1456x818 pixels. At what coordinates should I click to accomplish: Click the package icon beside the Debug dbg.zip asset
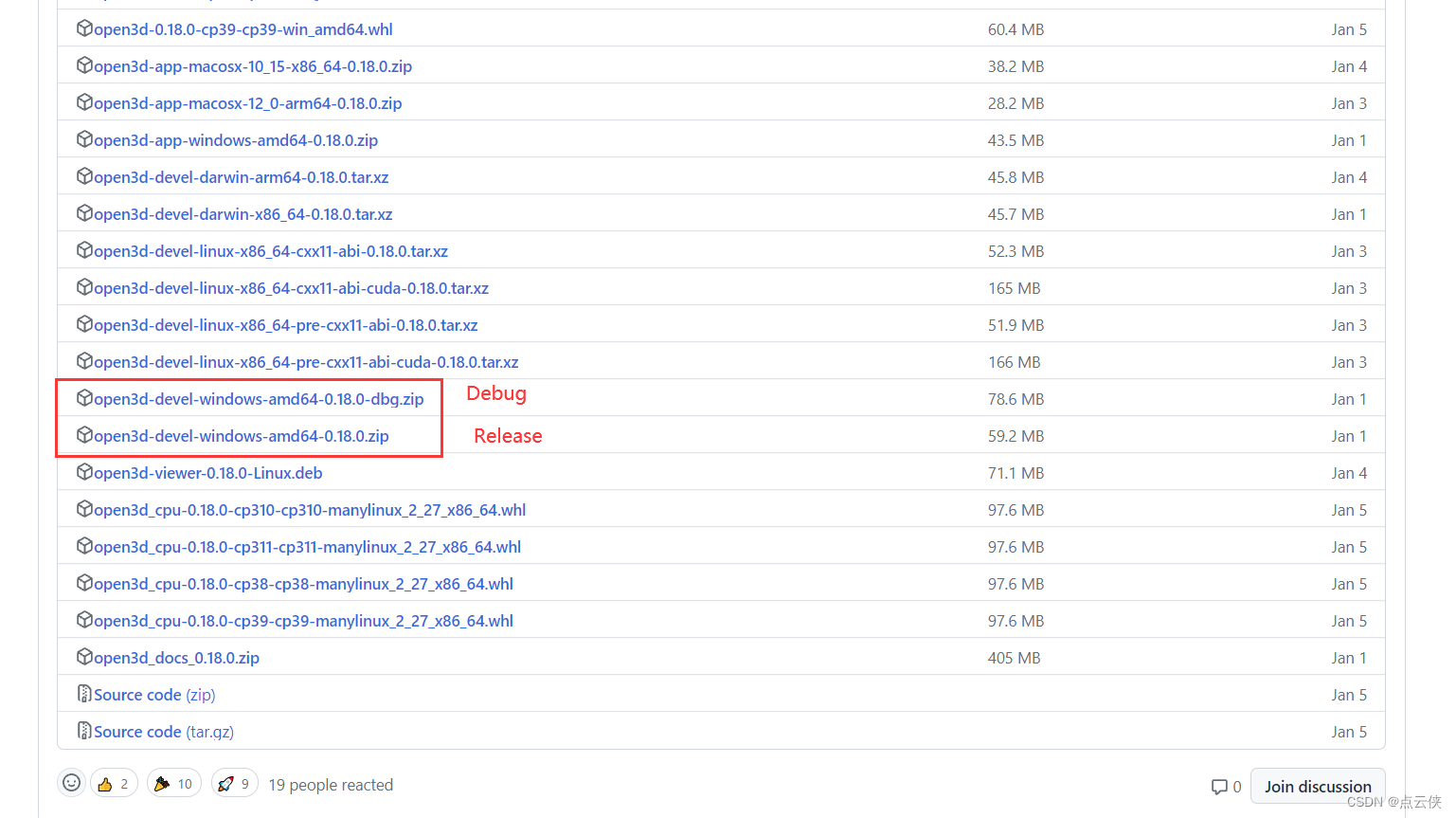84,398
